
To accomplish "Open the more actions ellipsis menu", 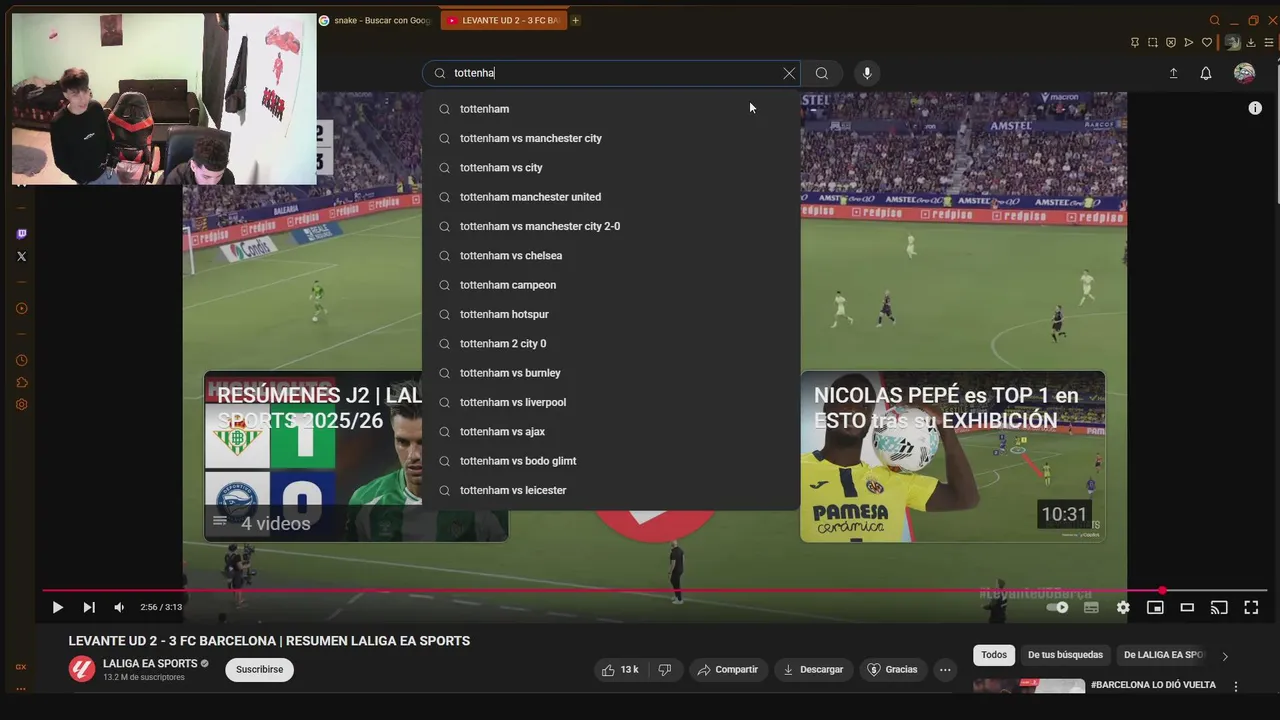I will [x=945, y=670].
